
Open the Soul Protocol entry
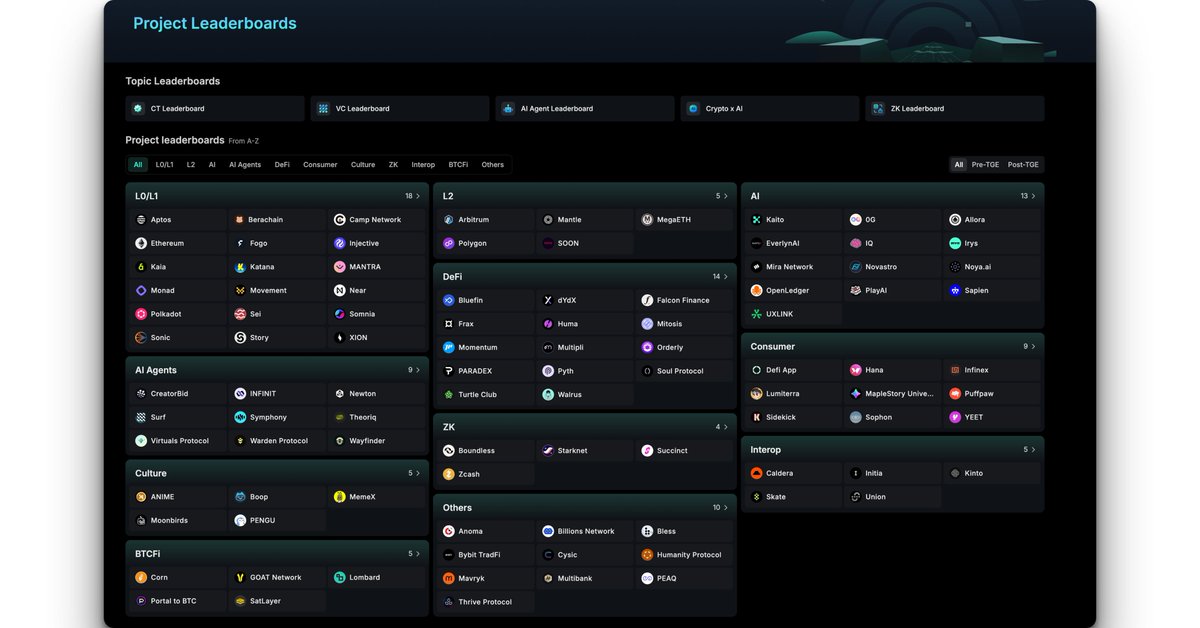(685, 371)
